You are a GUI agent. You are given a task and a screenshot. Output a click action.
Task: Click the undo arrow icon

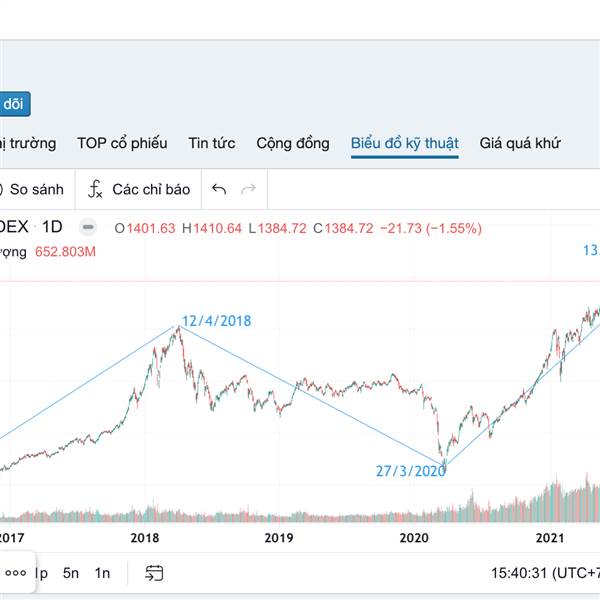[219, 189]
